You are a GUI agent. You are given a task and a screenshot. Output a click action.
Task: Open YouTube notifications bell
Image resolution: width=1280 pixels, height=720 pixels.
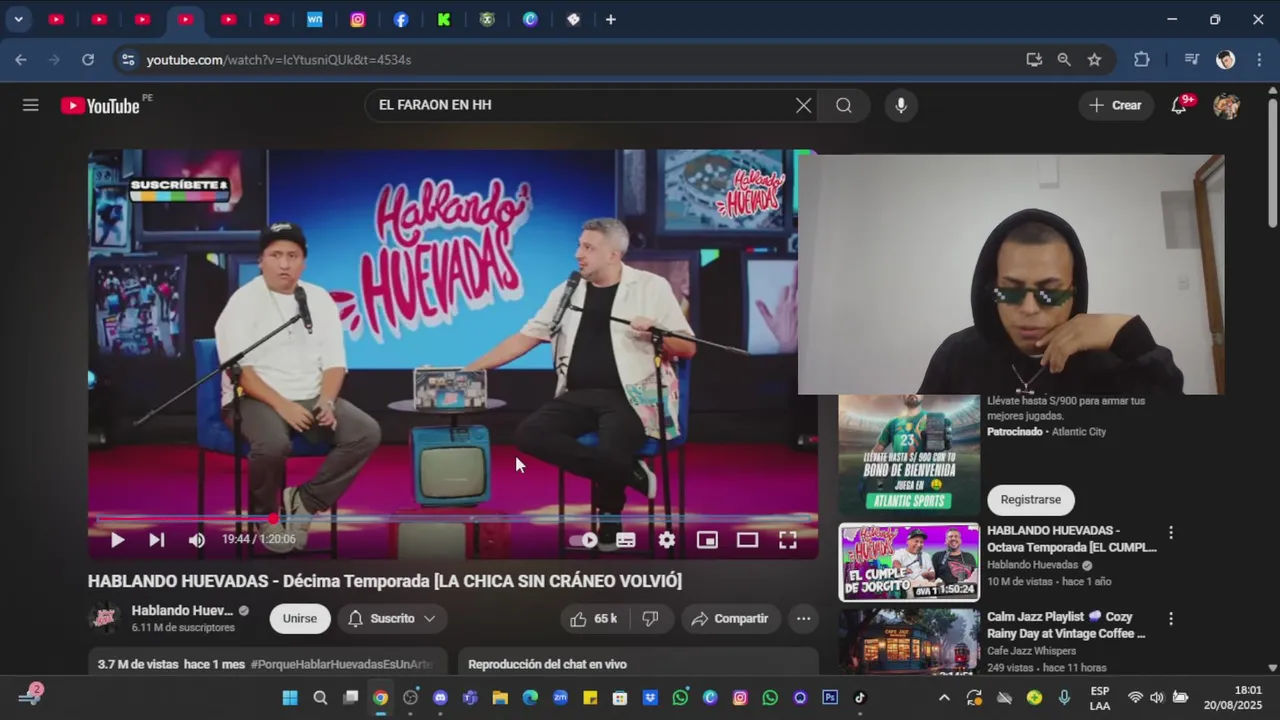1179,105
